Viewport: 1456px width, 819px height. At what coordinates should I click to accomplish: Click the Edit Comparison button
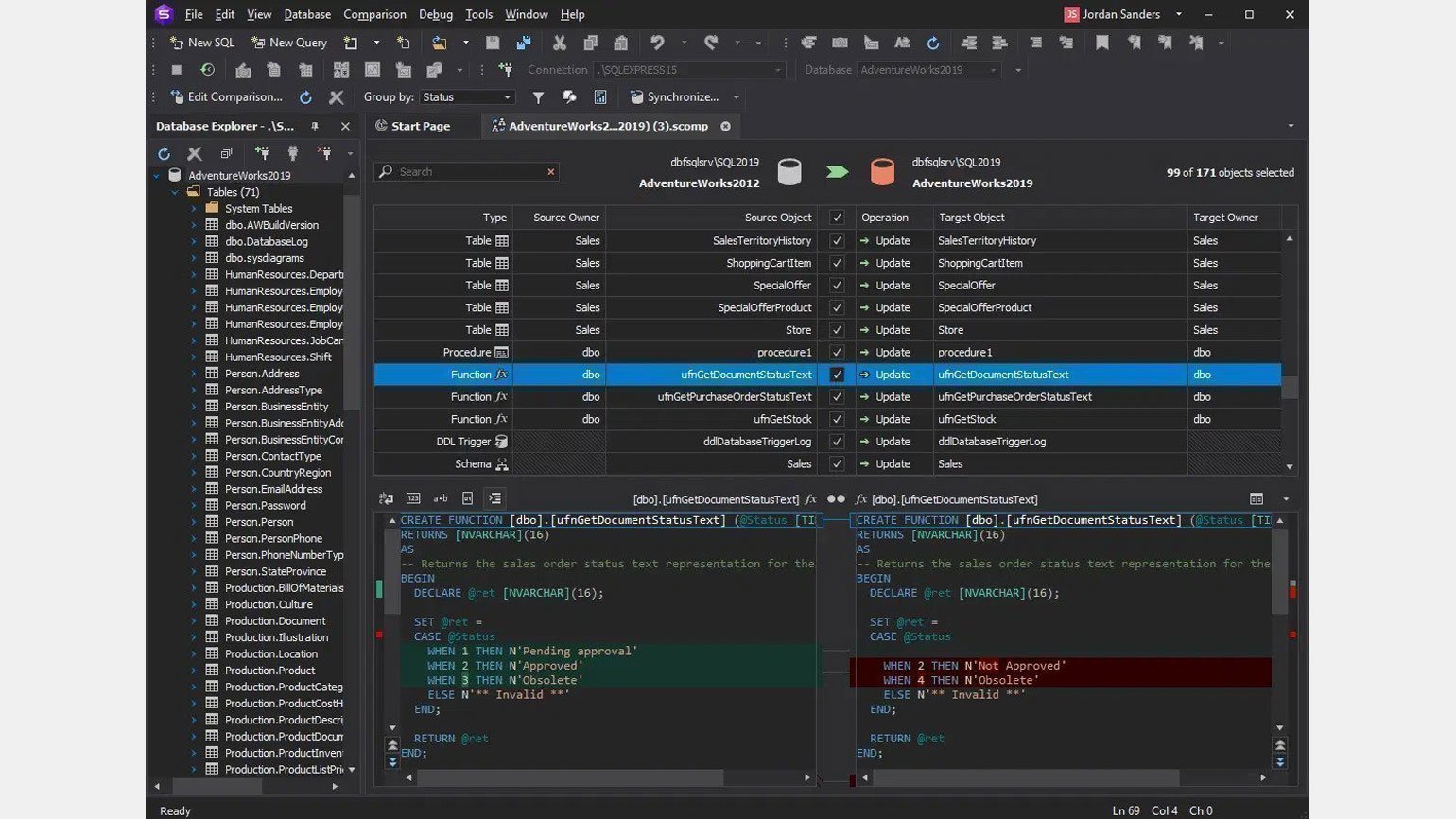click(226, 97)
